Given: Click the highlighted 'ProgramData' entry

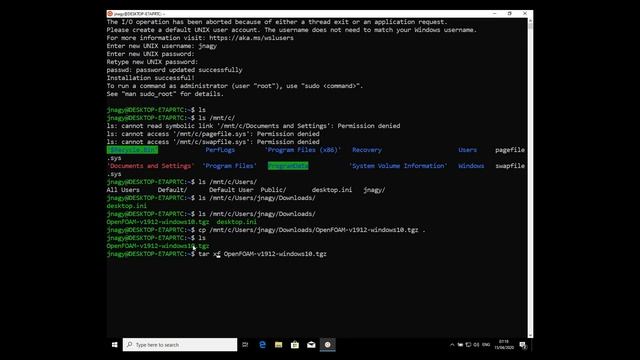Looking at the screenshot, I should (288, 166).
